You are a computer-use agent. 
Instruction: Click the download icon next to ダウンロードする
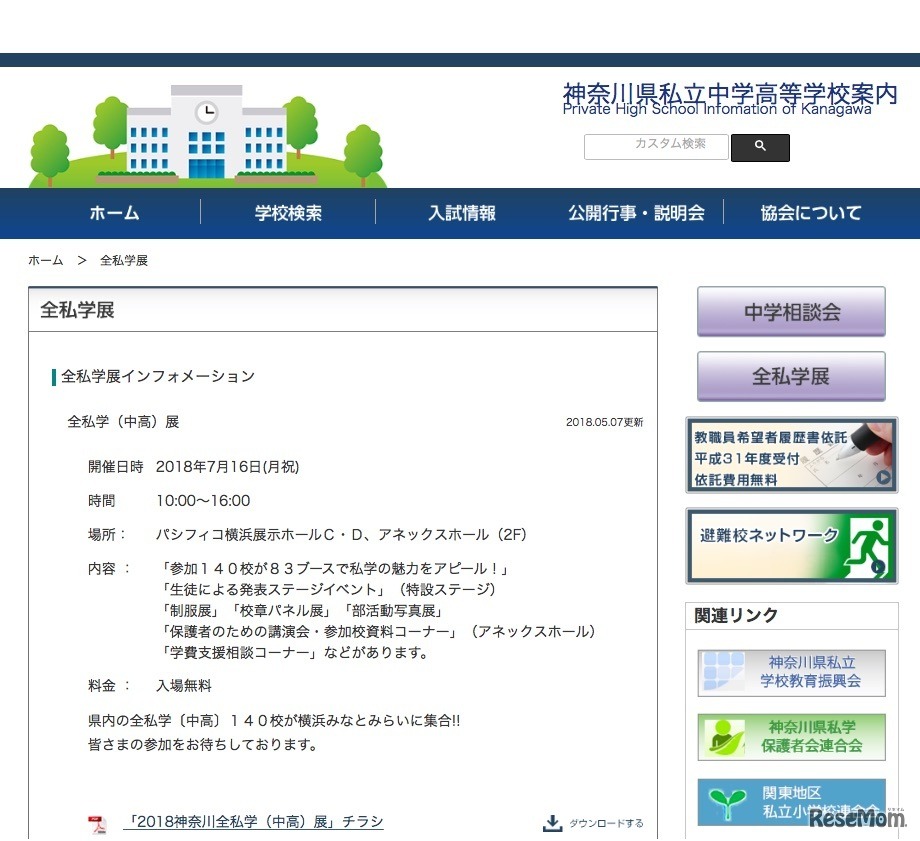pos(552,822)
